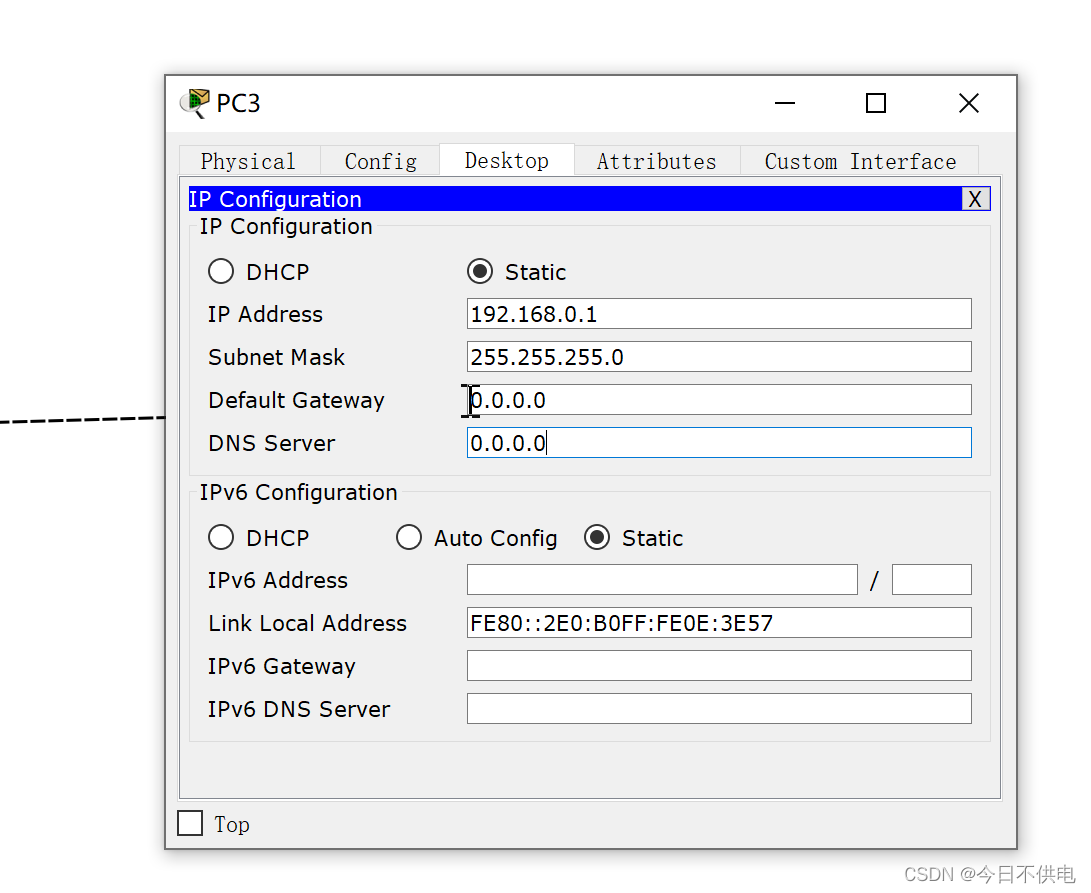This screenshot has width=1091, height=893.
Task: Maximize the PC3 window
Action: (875, 103)
